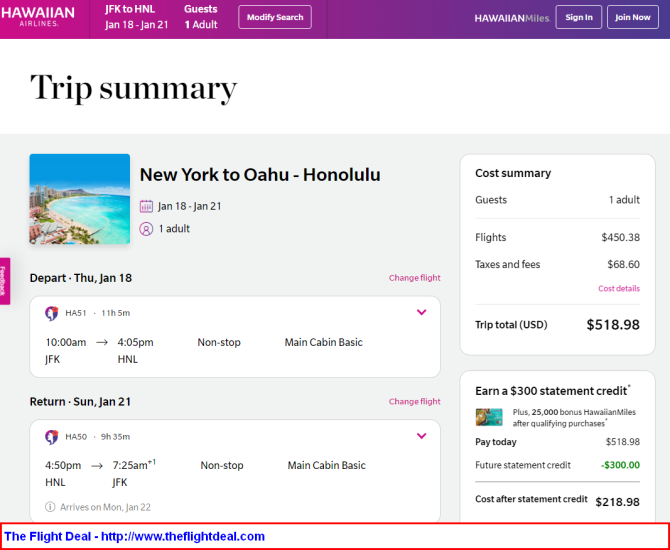Click the Honolulu beach destination photo
Image resolution: width=670 pixels, height=550 pixels.
(80, 199)
